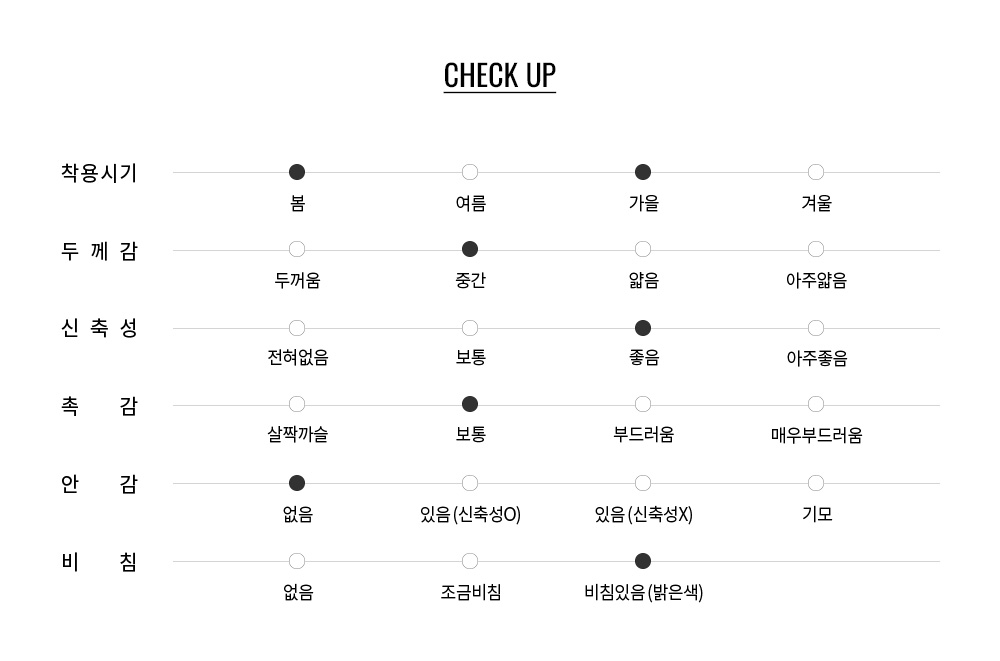Select 비침있음(밝은색) sheerness radio dot
Screen dimensions: 1000x661
pos(643,561)
